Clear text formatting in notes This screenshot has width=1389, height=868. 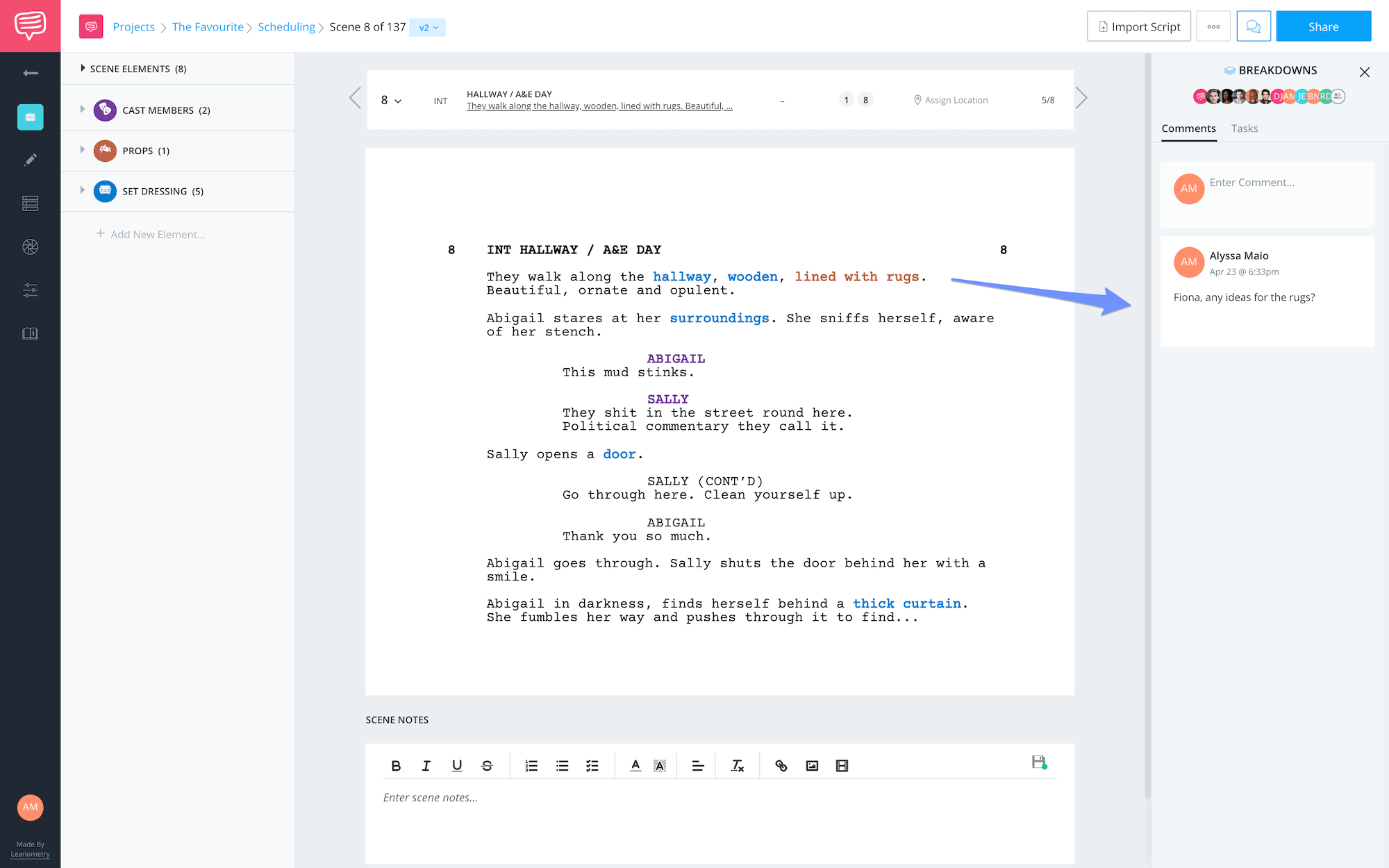click(x=738, y=765)
